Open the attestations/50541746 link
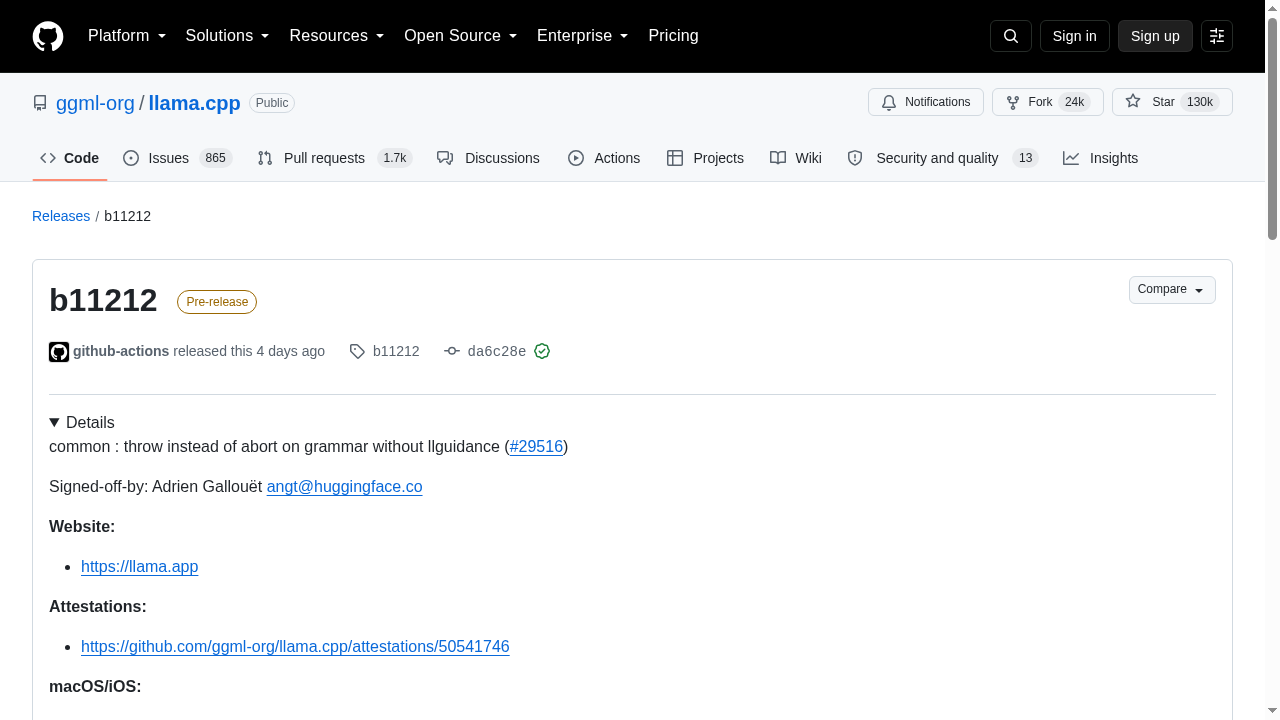The width and height of the screenshot is (1280, 720). 295,646
